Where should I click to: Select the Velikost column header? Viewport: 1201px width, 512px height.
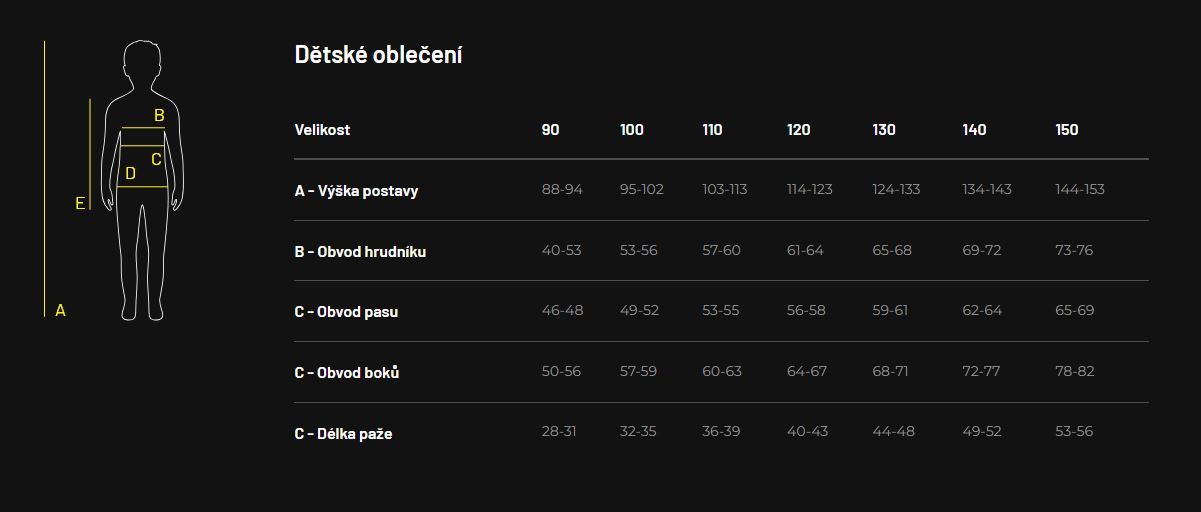pos(322,130)
